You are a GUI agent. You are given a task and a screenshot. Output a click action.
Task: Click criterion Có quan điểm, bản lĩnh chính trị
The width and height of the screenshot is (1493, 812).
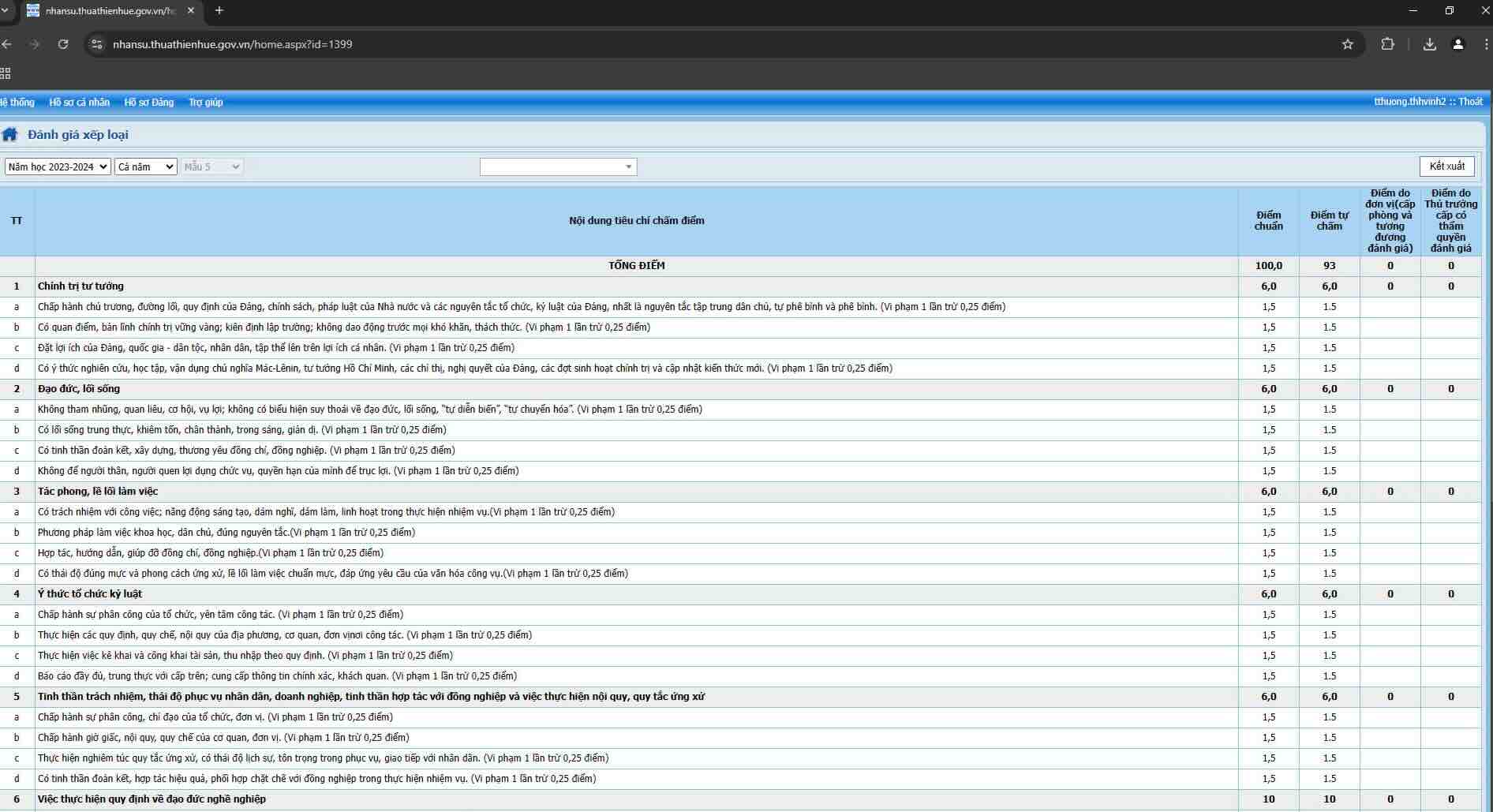click(344, 327)
